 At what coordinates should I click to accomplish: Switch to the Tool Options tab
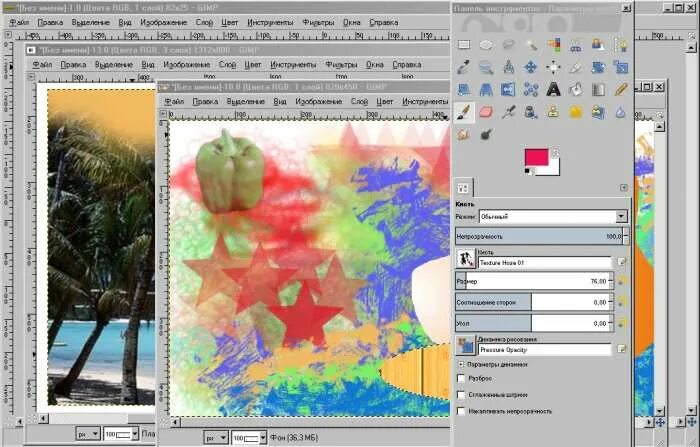click(x=463, y=188)
